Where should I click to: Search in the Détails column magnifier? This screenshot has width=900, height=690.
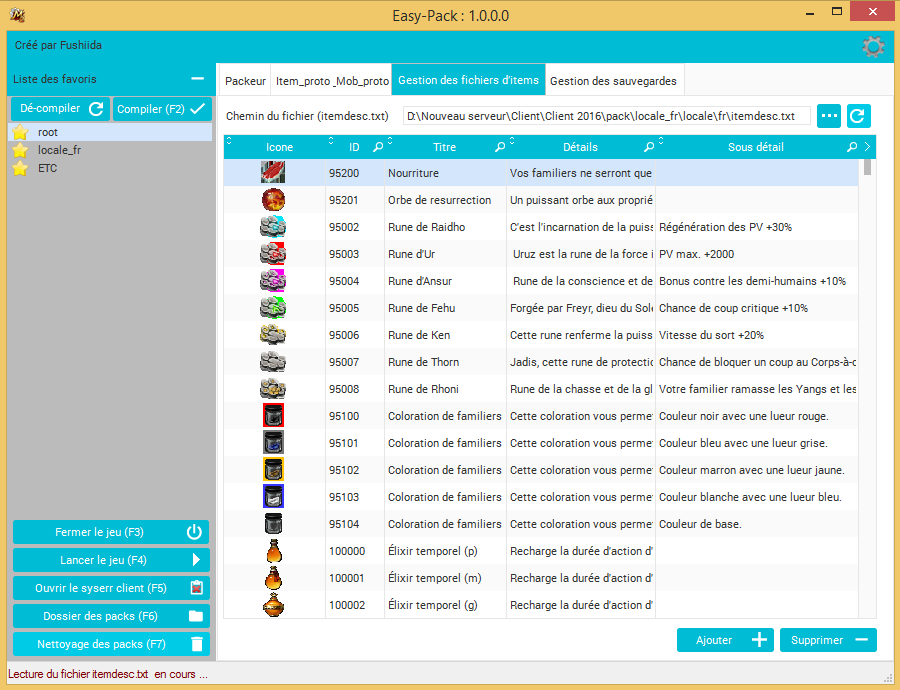tap(649, 148)
